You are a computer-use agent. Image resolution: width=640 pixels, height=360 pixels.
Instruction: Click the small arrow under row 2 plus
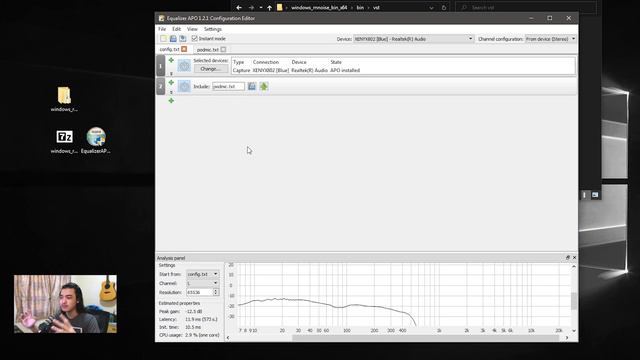click(x=171, y=92)
